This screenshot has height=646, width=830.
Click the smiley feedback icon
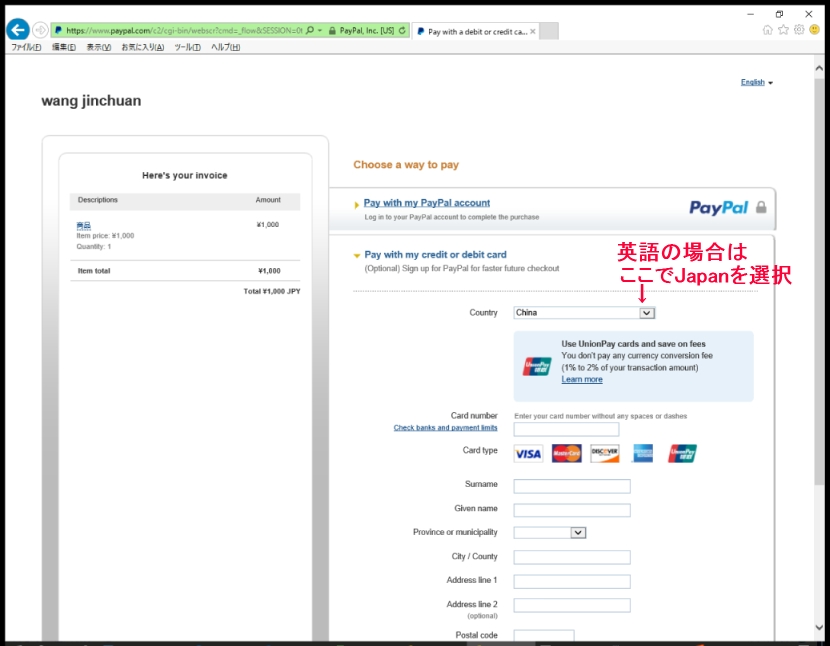point(815,30)
